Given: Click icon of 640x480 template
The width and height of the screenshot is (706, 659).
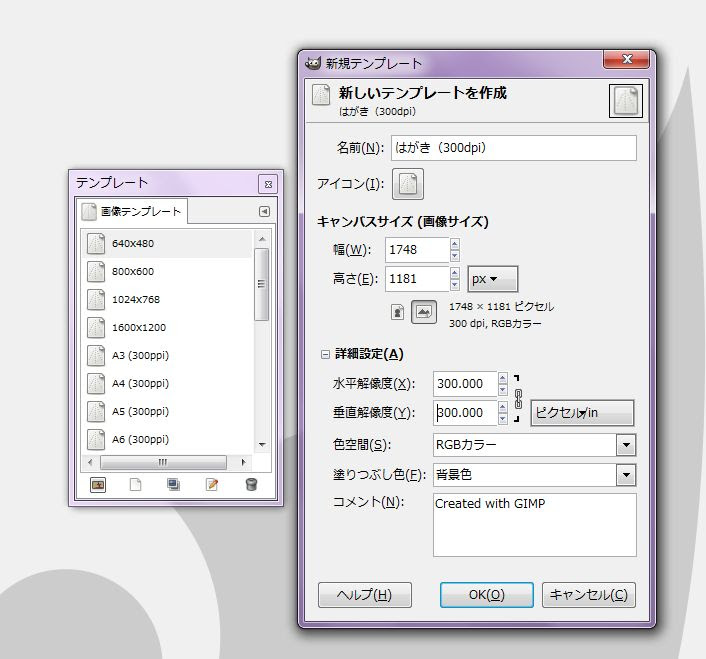Looking at the screenshot, I should pyautogui.click(x=96, y=244).
